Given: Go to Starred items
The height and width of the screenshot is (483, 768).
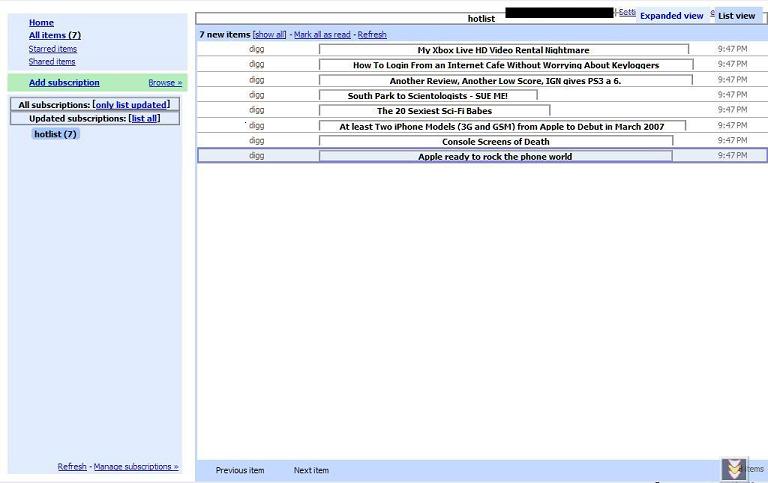Looking at the screenshot, I should click(x=52, y=49).
